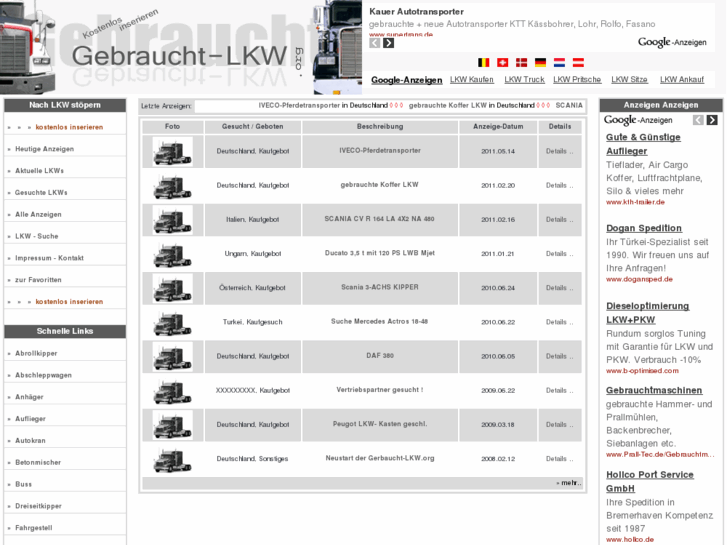Viewport: 727px width, 545px height.
Task: Open truck thumbnail for SCANIA CV R 164 row
Action: click(172, 219)
